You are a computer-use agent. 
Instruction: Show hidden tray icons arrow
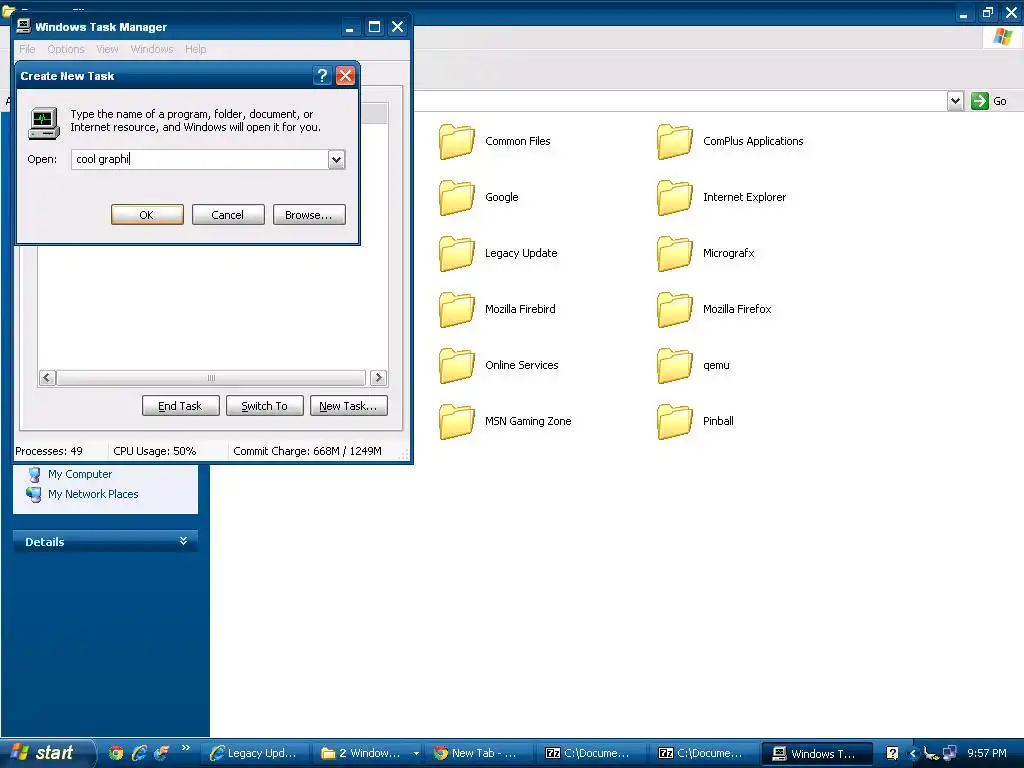[x=913, y=754]
